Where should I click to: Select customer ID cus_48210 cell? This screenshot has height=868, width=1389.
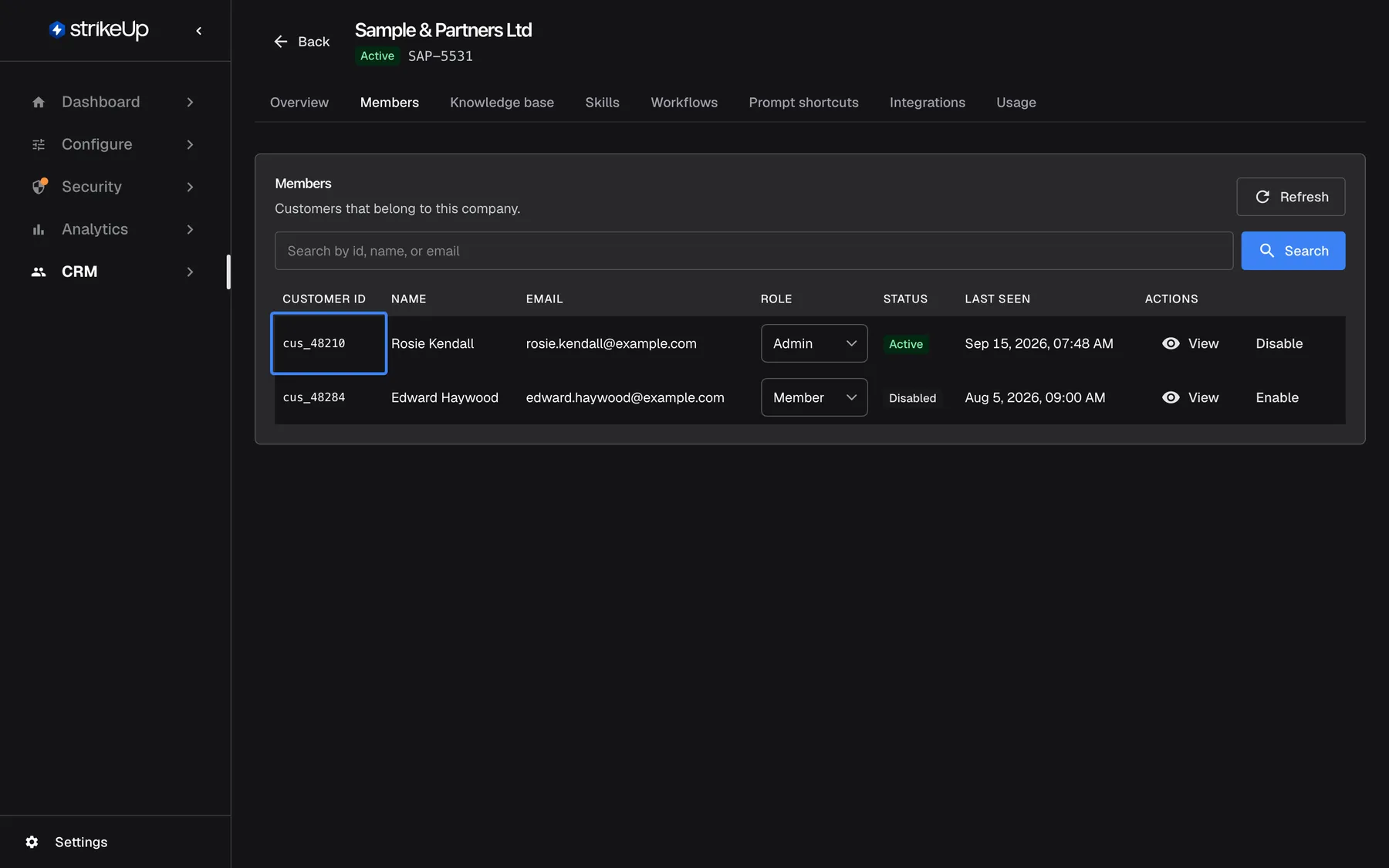pyautogui.click(x=329, y=343)
